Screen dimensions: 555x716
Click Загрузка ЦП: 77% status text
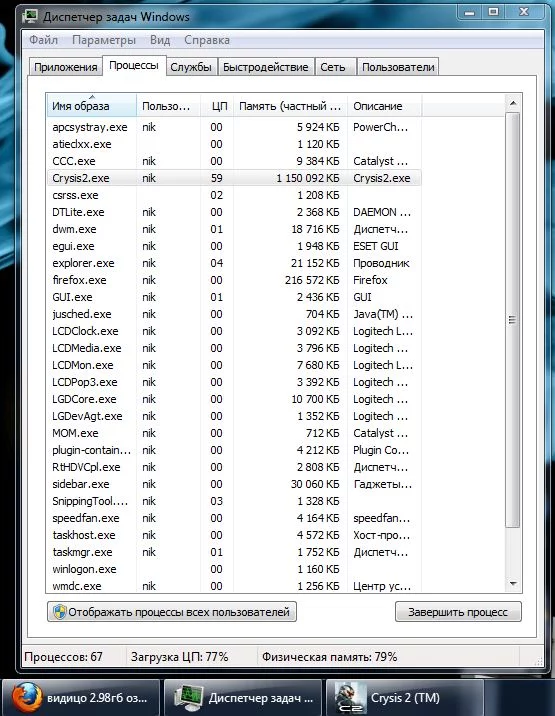click(x=180, y=657)
